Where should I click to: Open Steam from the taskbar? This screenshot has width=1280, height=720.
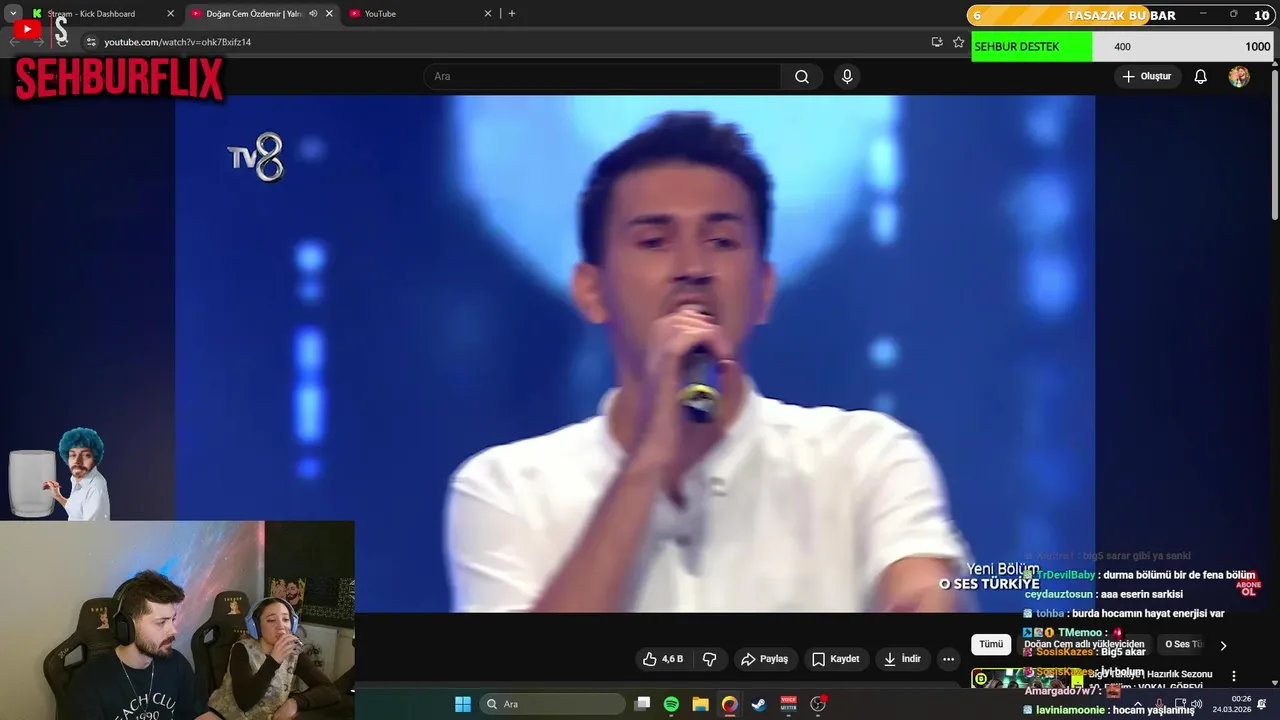(x=759, y=704)
